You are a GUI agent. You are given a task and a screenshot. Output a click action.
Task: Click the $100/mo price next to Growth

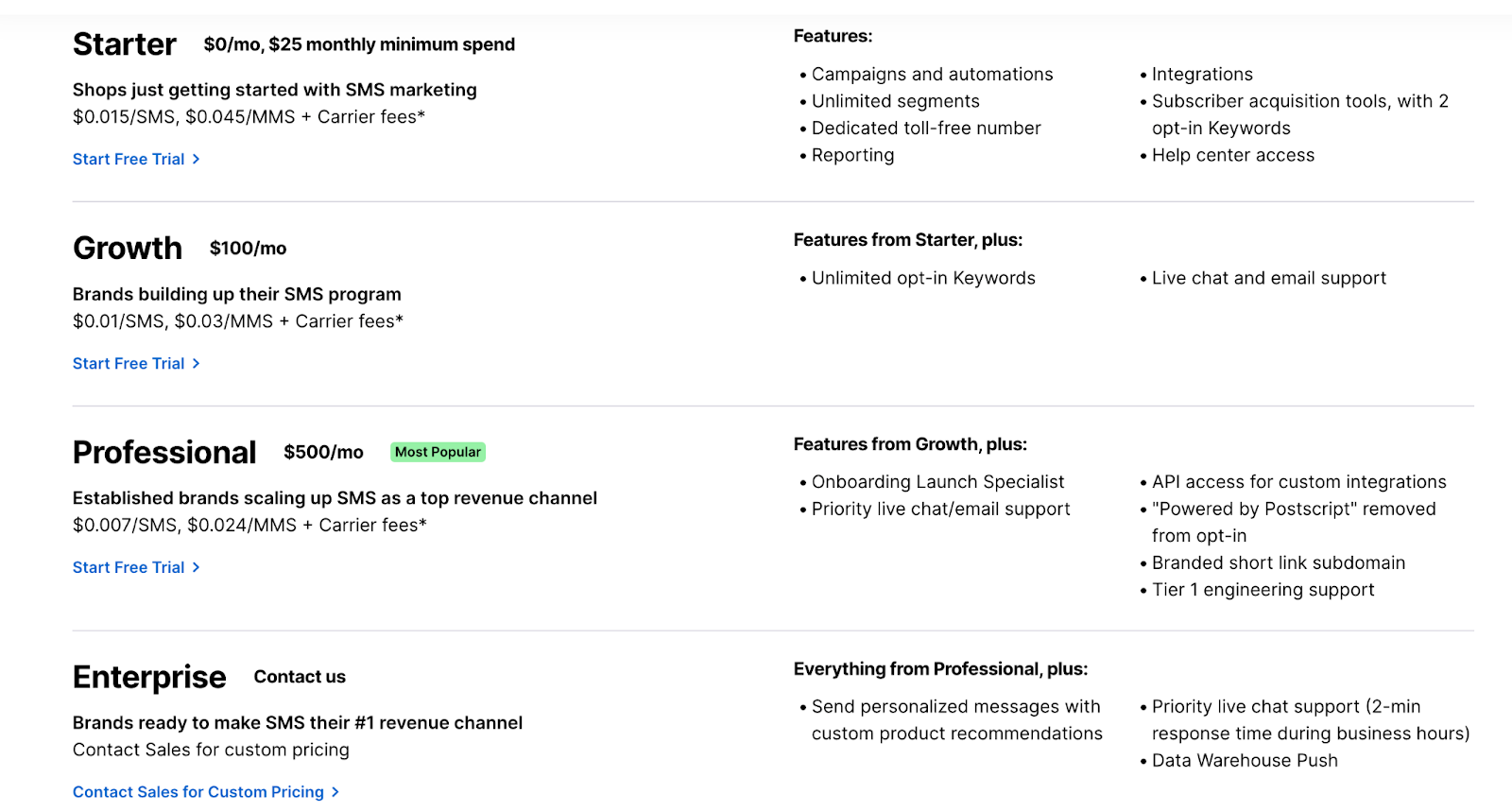(x=248, y=249)
